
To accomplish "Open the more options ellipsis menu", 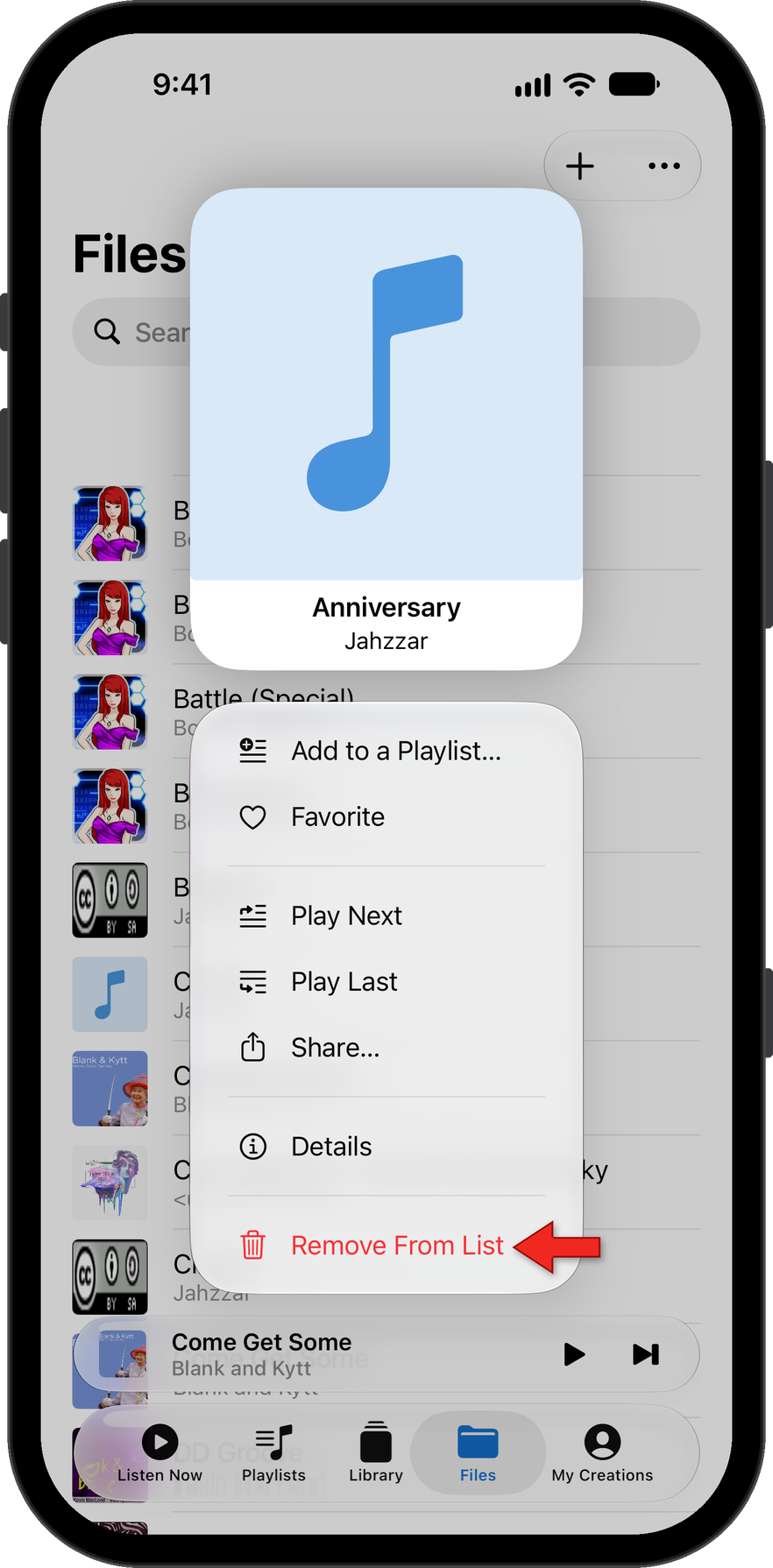I will [x=663, y=166].
